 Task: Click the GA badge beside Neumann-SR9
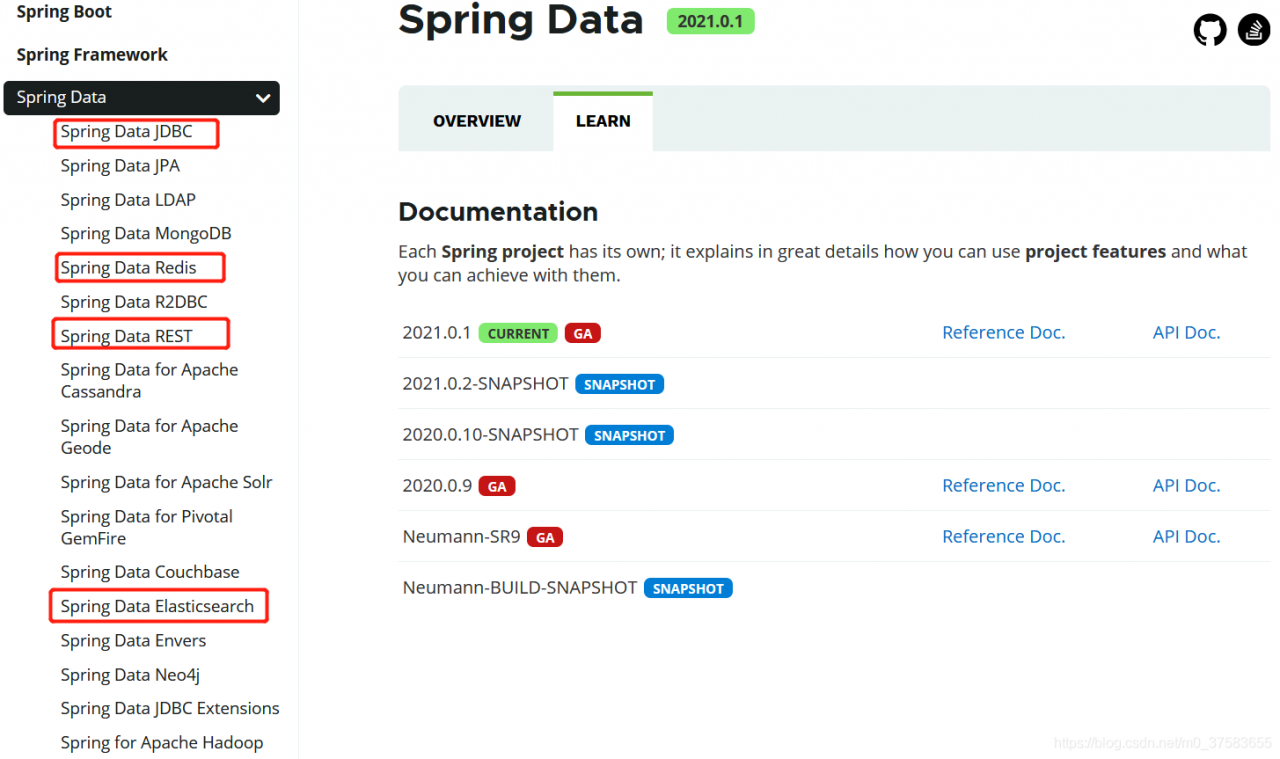pyautogui.click(x=545, y=538)
